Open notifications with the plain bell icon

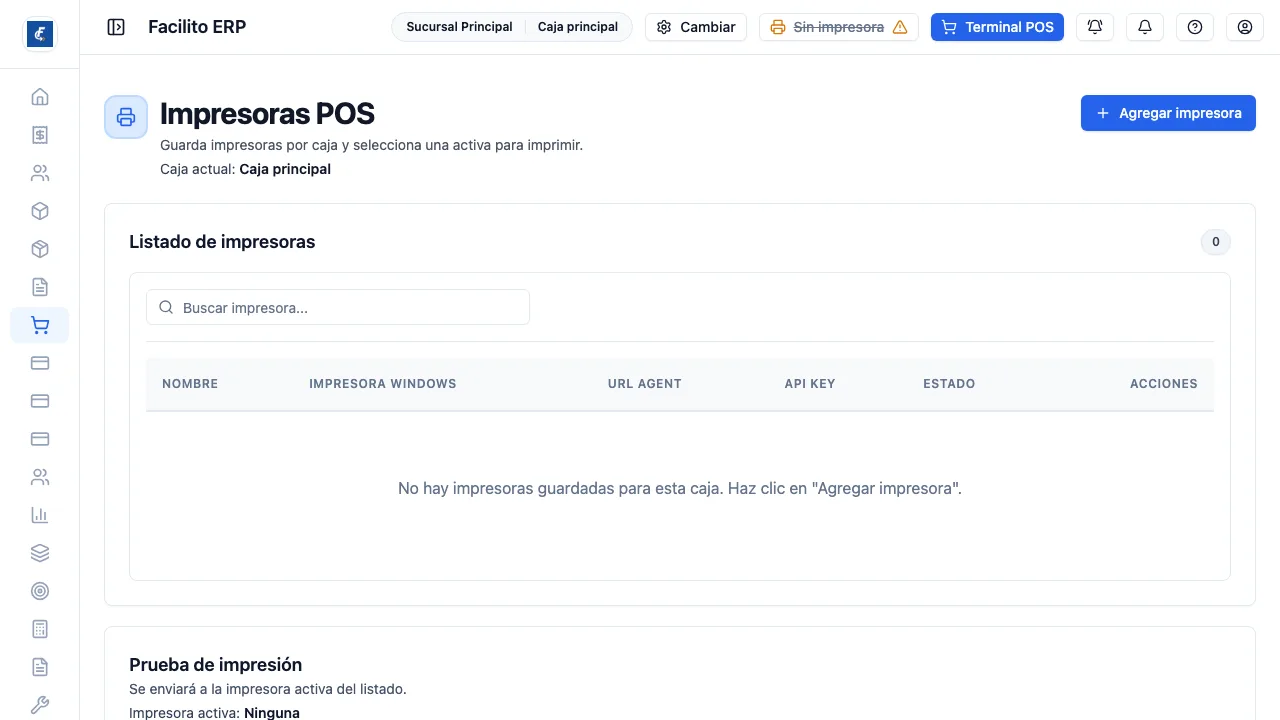pos(1145,27)
